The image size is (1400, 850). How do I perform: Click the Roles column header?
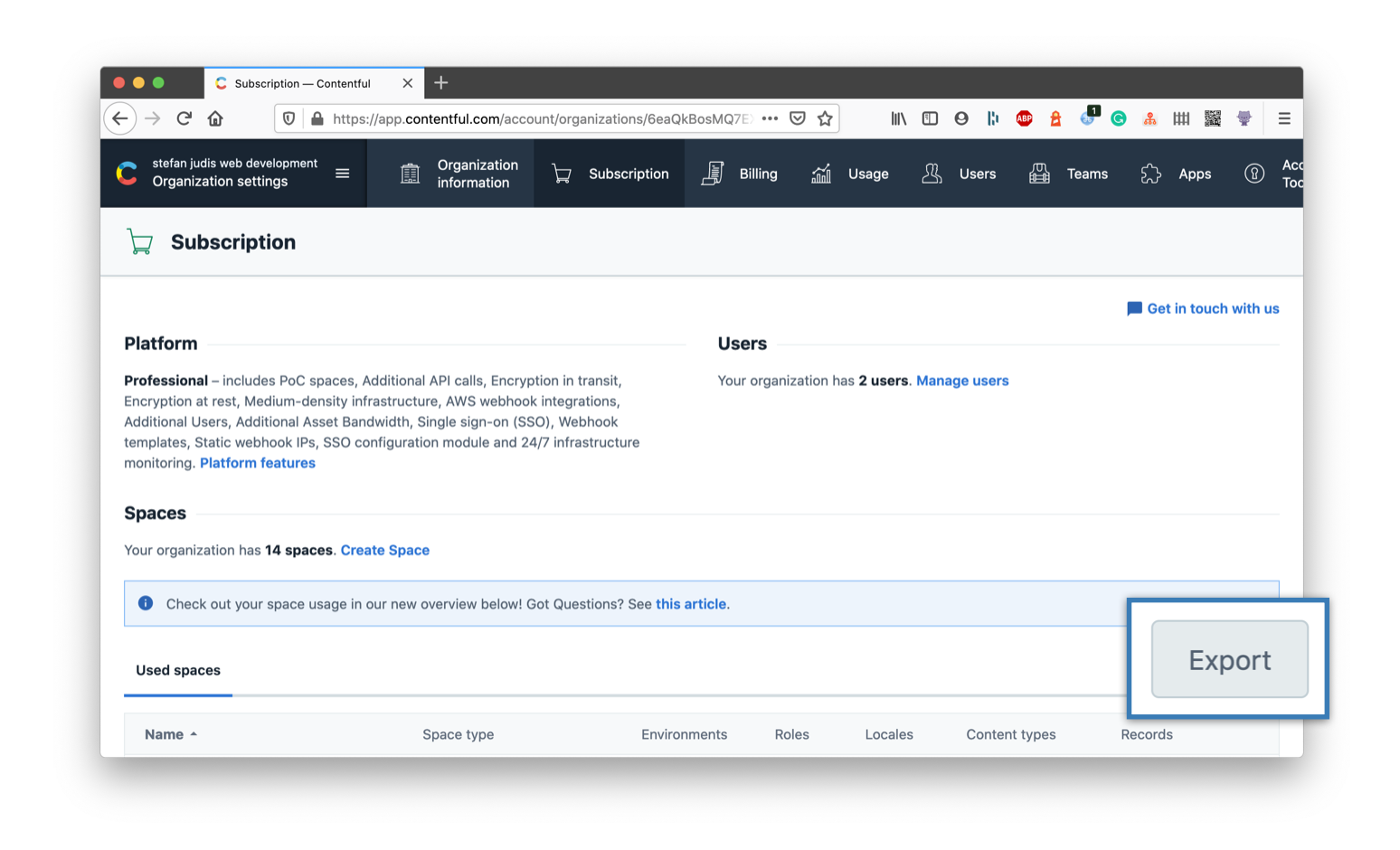(792, 734)
